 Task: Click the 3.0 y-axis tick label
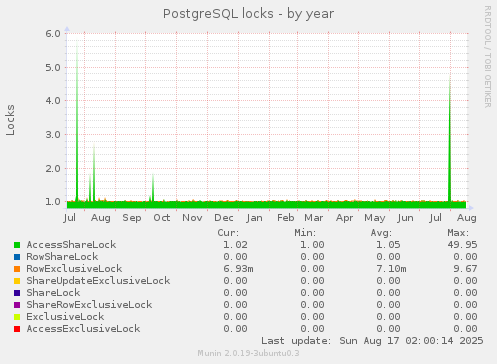pos(53,135)
